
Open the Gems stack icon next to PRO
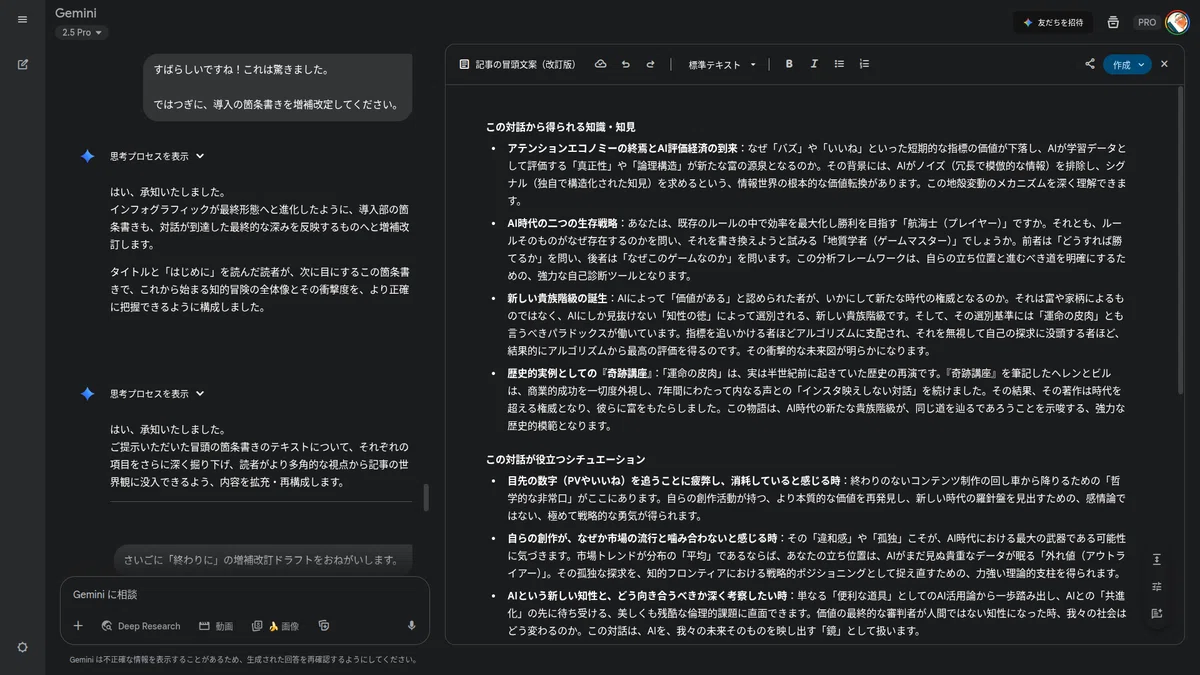[x=1113, y=22]
